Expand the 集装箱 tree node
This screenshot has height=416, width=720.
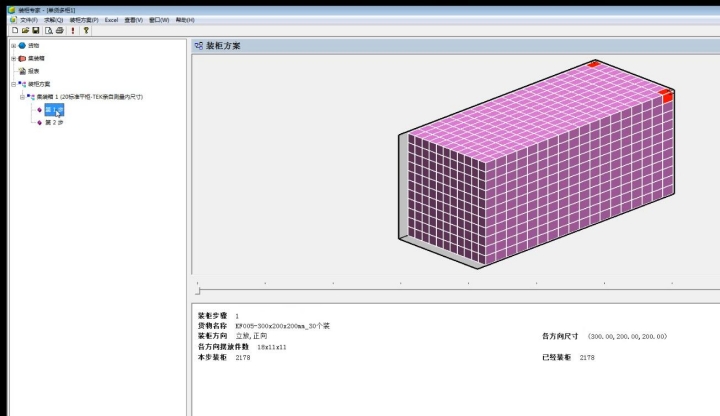coord(13,58)
